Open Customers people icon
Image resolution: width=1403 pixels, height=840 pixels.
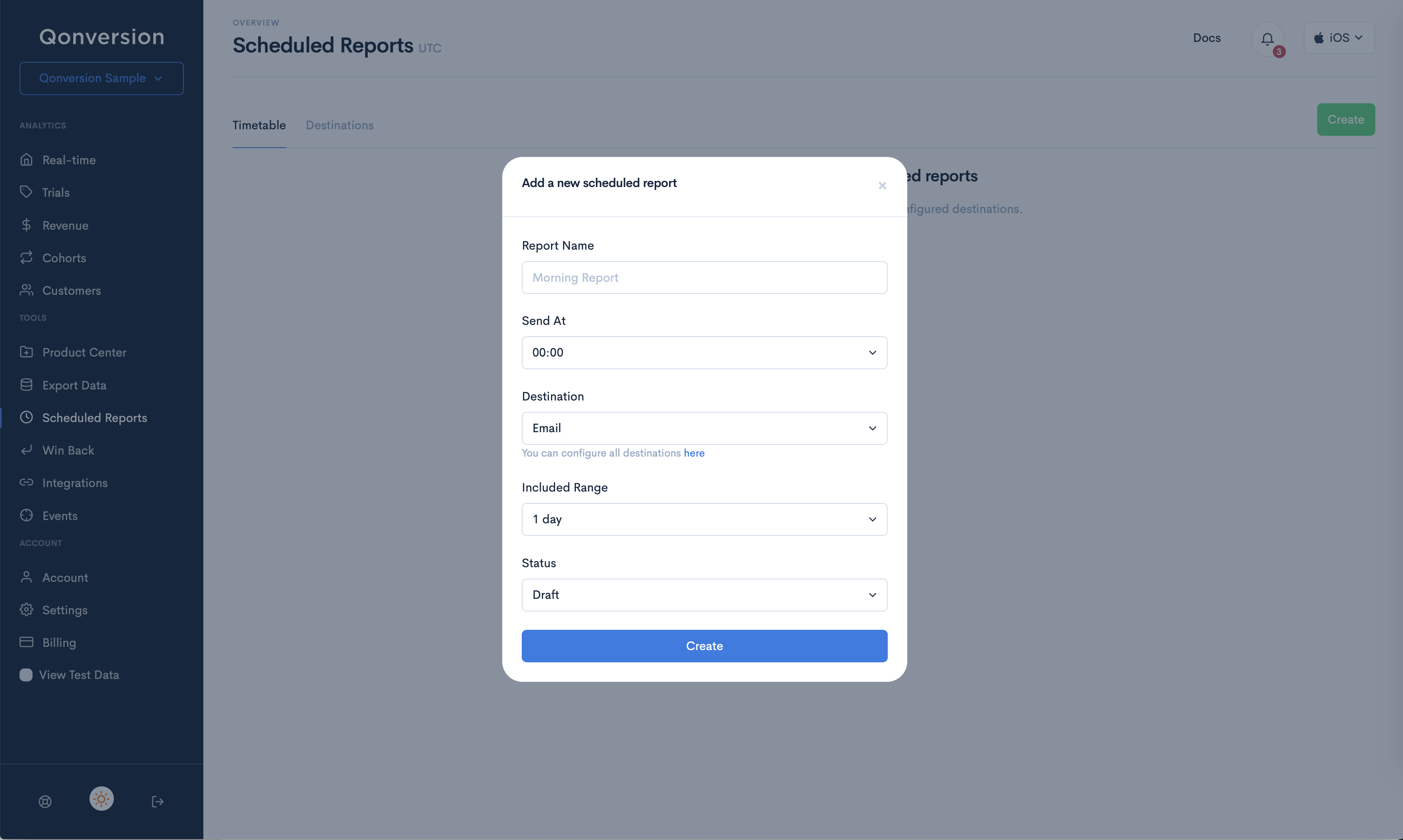tap(26, 290)
